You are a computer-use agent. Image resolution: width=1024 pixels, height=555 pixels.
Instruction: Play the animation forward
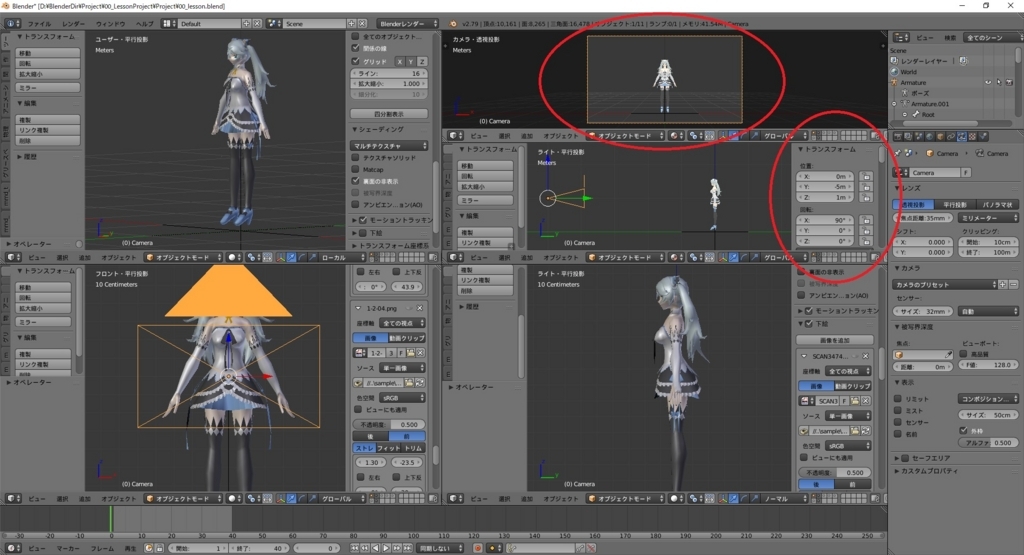(386, 548)
